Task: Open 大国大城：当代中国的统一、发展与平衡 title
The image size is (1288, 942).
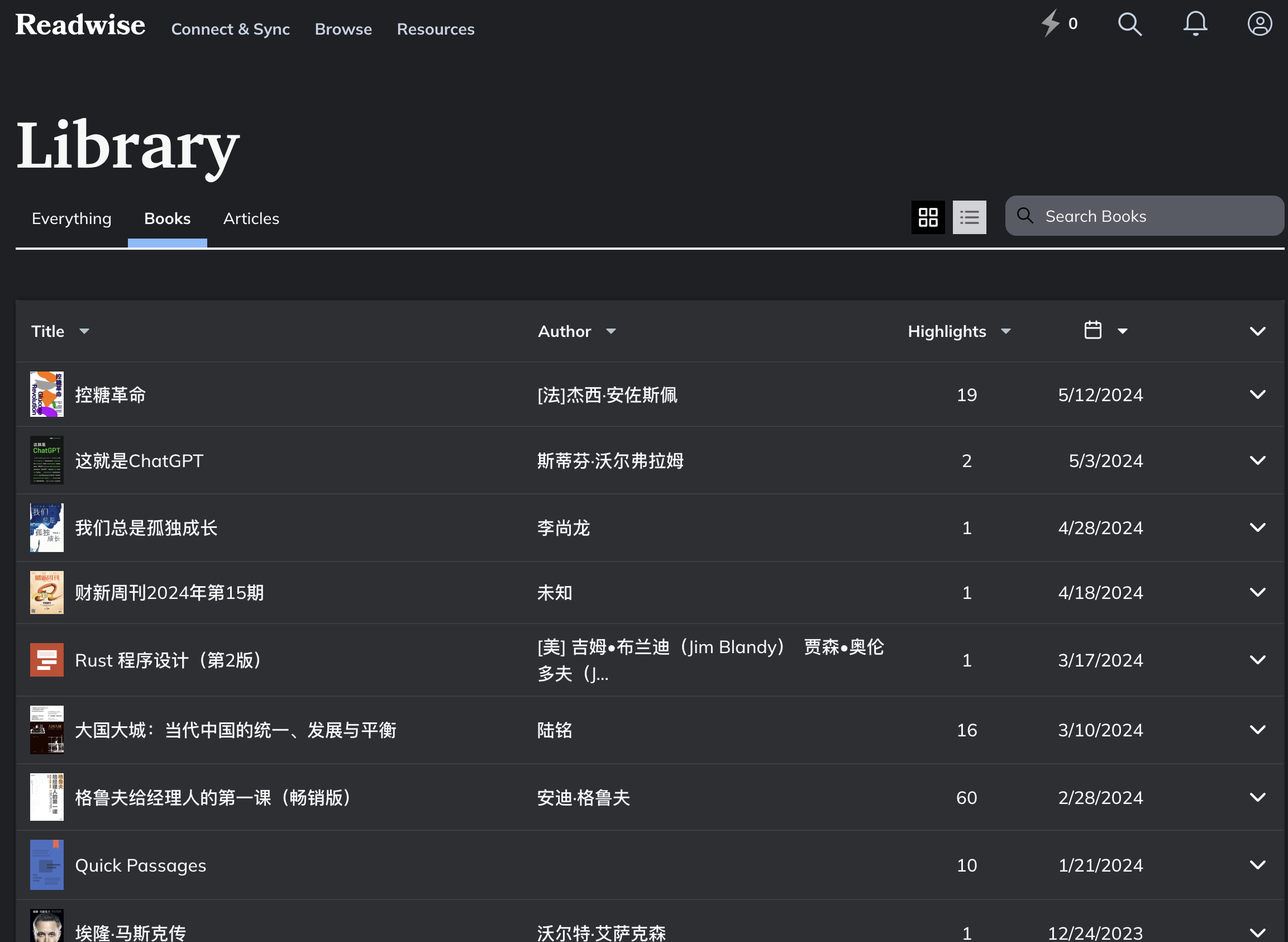Action: [235, 730]
